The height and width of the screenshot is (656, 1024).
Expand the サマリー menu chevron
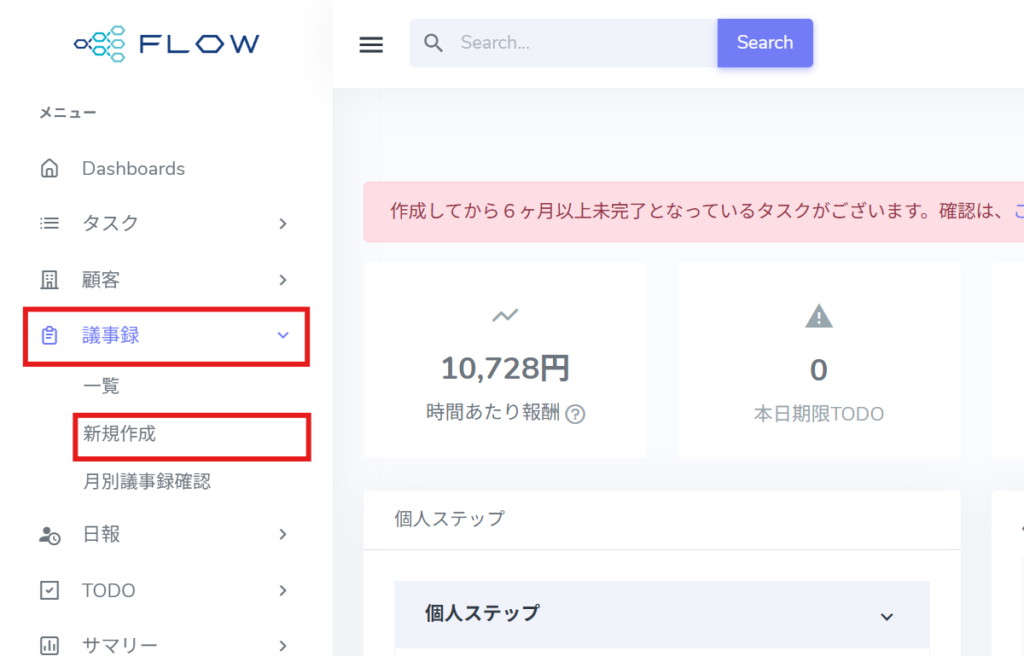click(283, 645)
